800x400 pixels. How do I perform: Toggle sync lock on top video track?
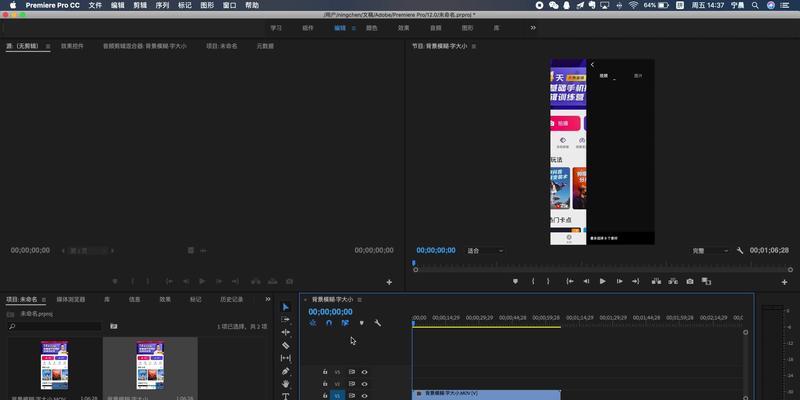[x=352, y=372]
